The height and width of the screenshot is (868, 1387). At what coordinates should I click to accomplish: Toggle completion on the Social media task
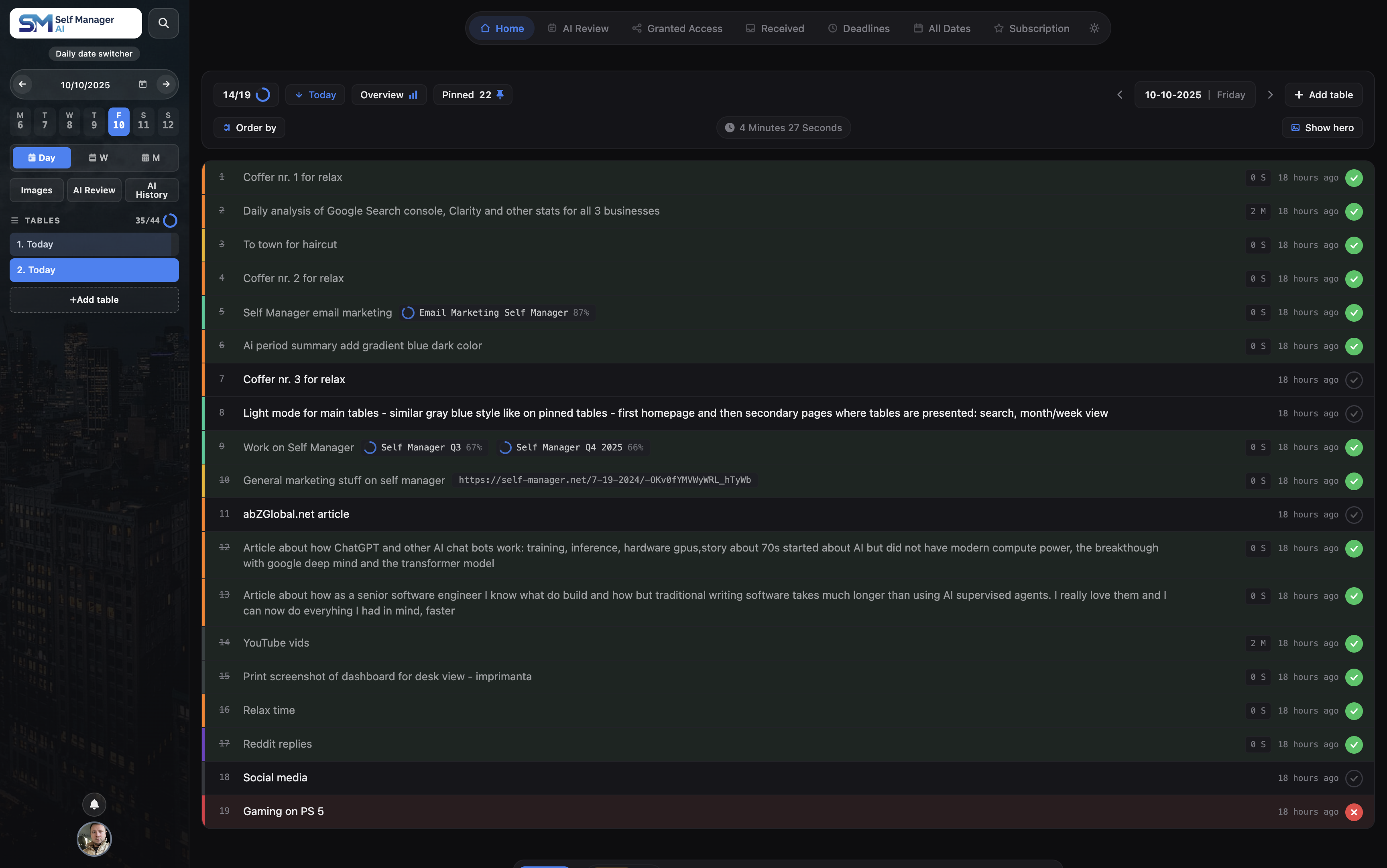coord(1353,778)
